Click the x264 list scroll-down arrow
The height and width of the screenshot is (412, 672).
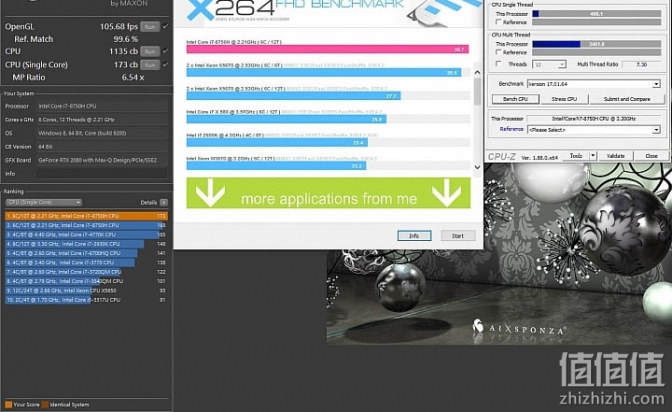(477, 167)
